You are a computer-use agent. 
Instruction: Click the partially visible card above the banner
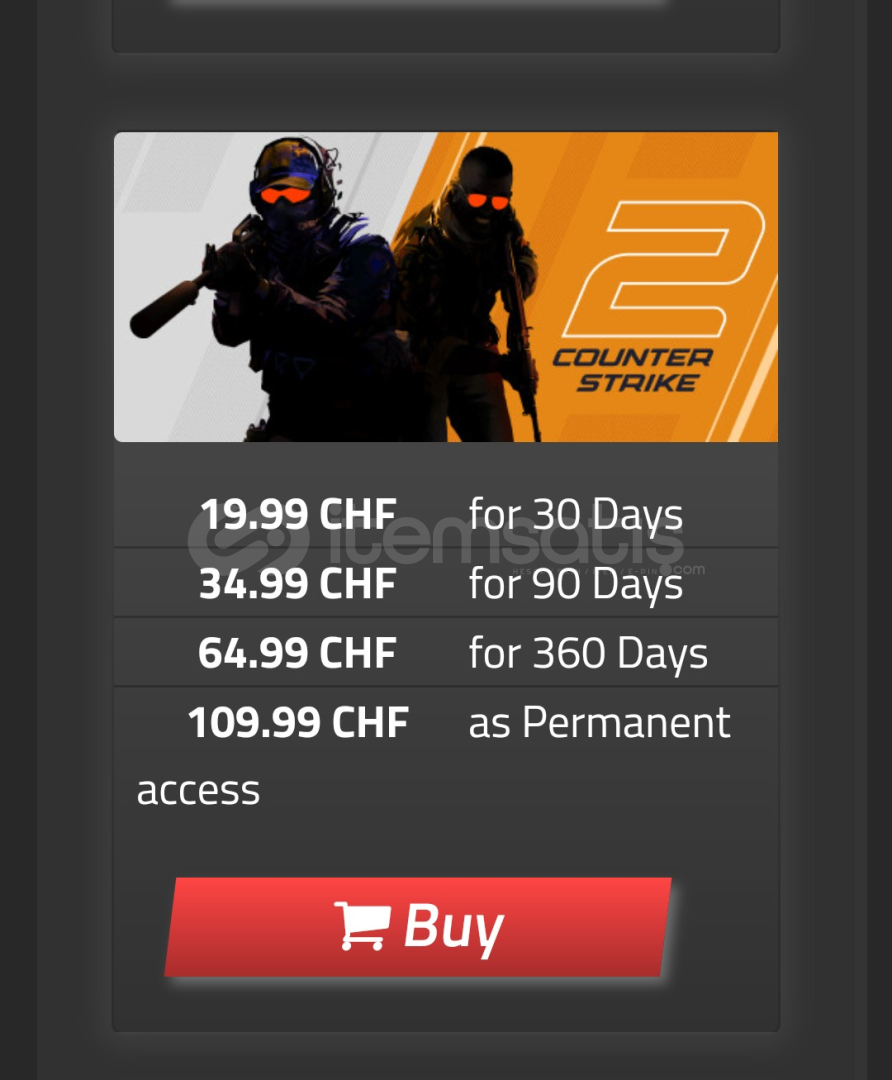446,28
